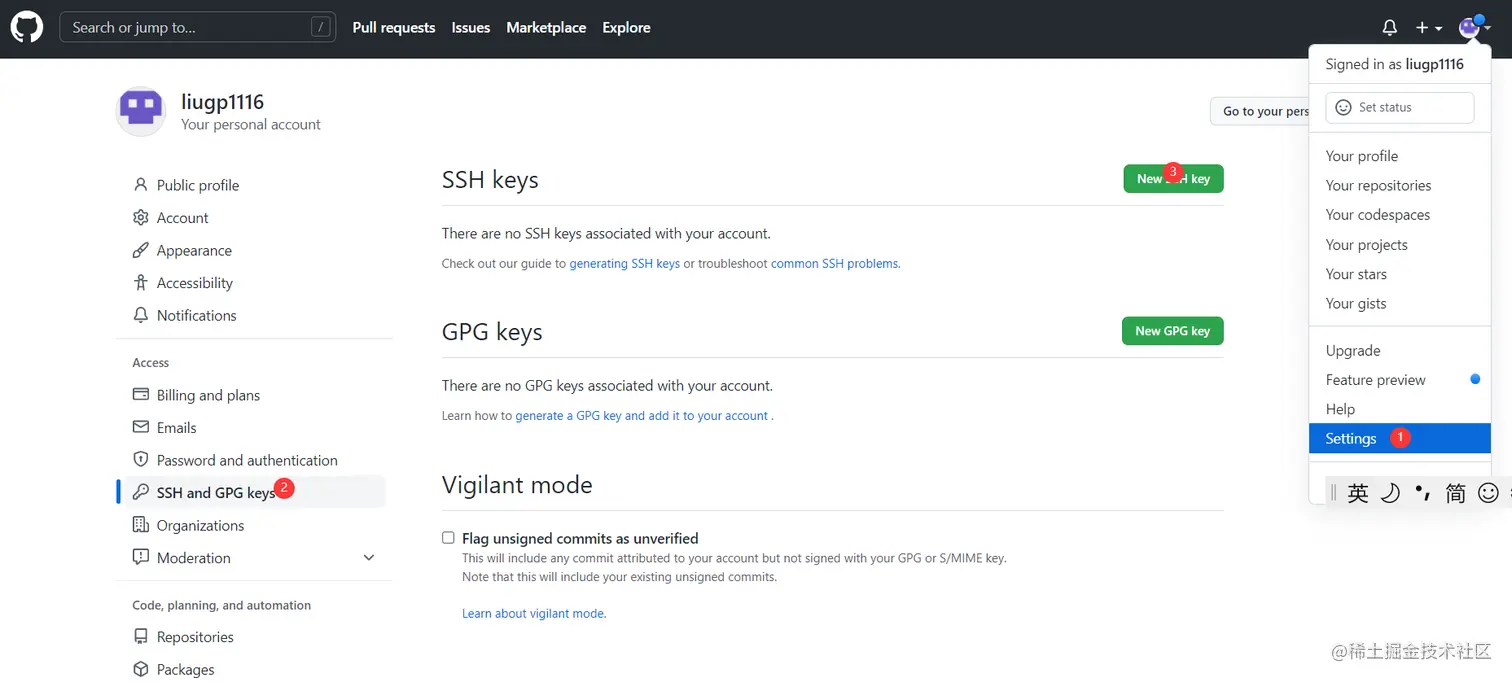1512x682 pixels.
Task: Open Pull requests in top navigation
Action: click(394, 28)
